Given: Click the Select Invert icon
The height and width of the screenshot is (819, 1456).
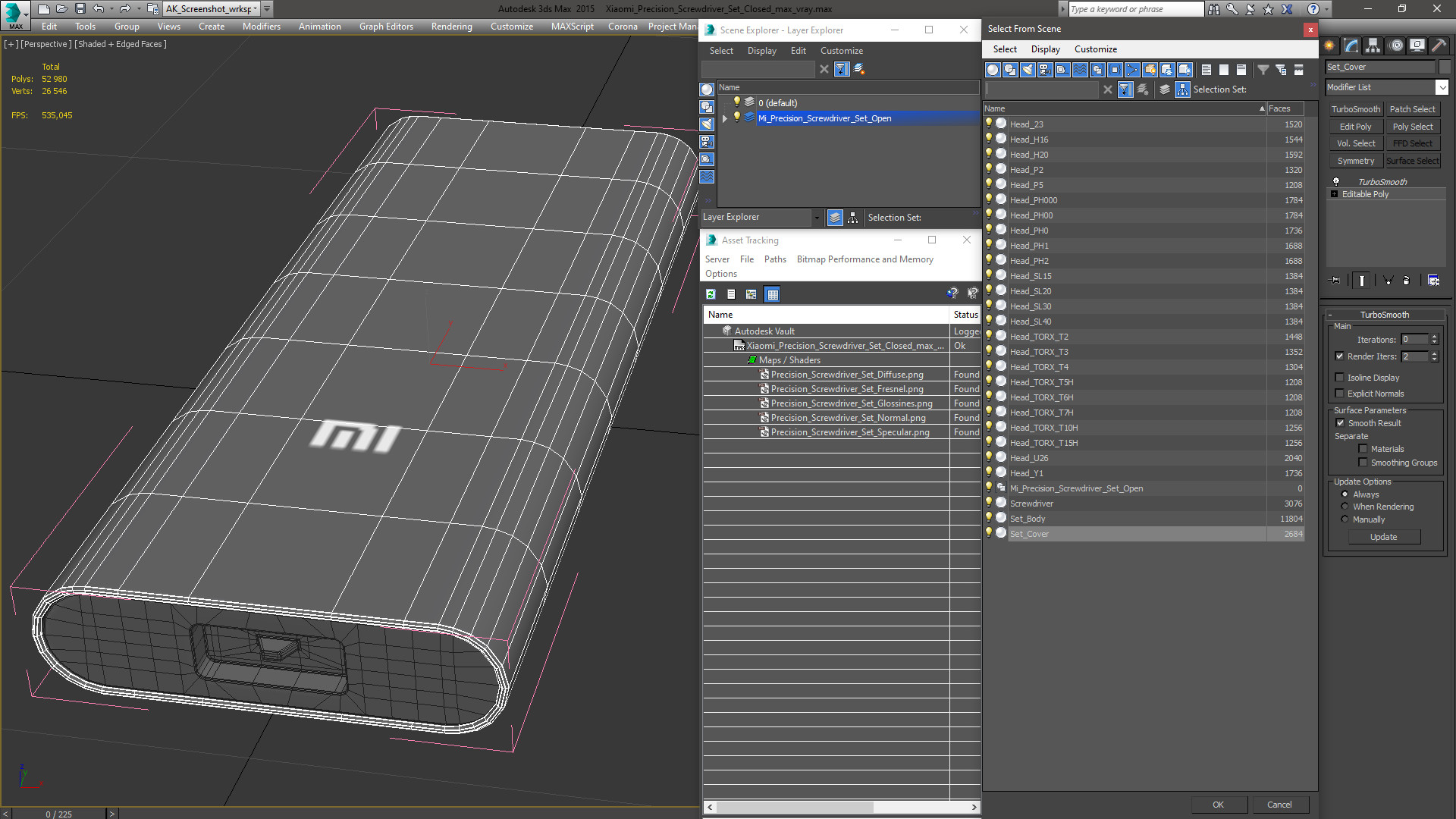Looking at the screenshot, I should pyautogui.click(x=1241, y=70).
